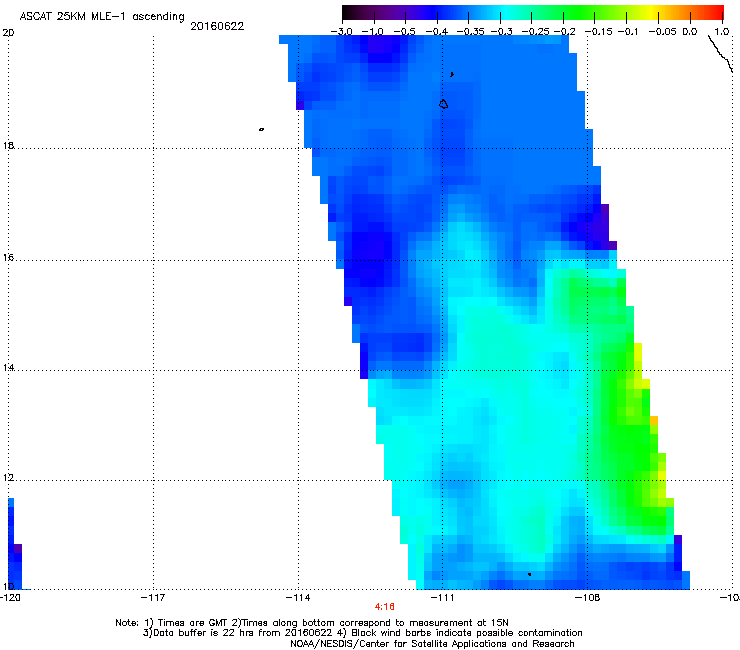Image resolution: width=740 pixels, height=650 pixels.
Task: Click the latitude label 14
Action: [8, 367]
